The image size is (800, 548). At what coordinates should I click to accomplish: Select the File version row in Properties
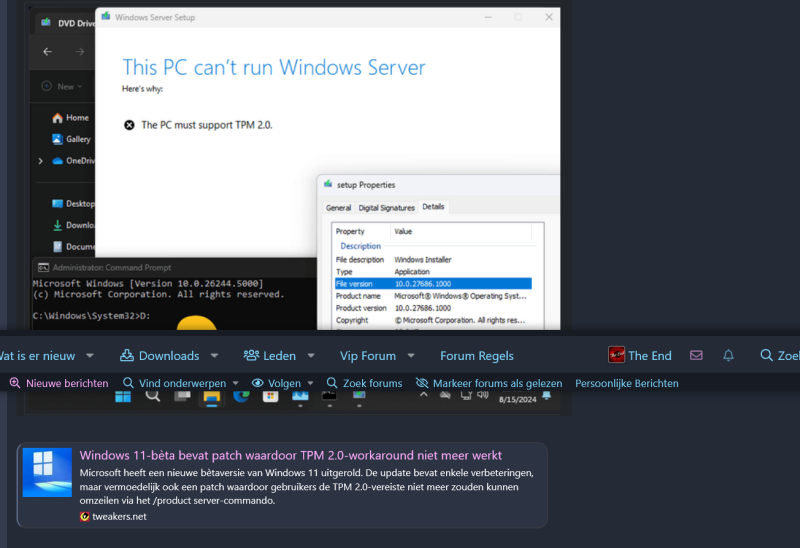[x=433, y=284]
